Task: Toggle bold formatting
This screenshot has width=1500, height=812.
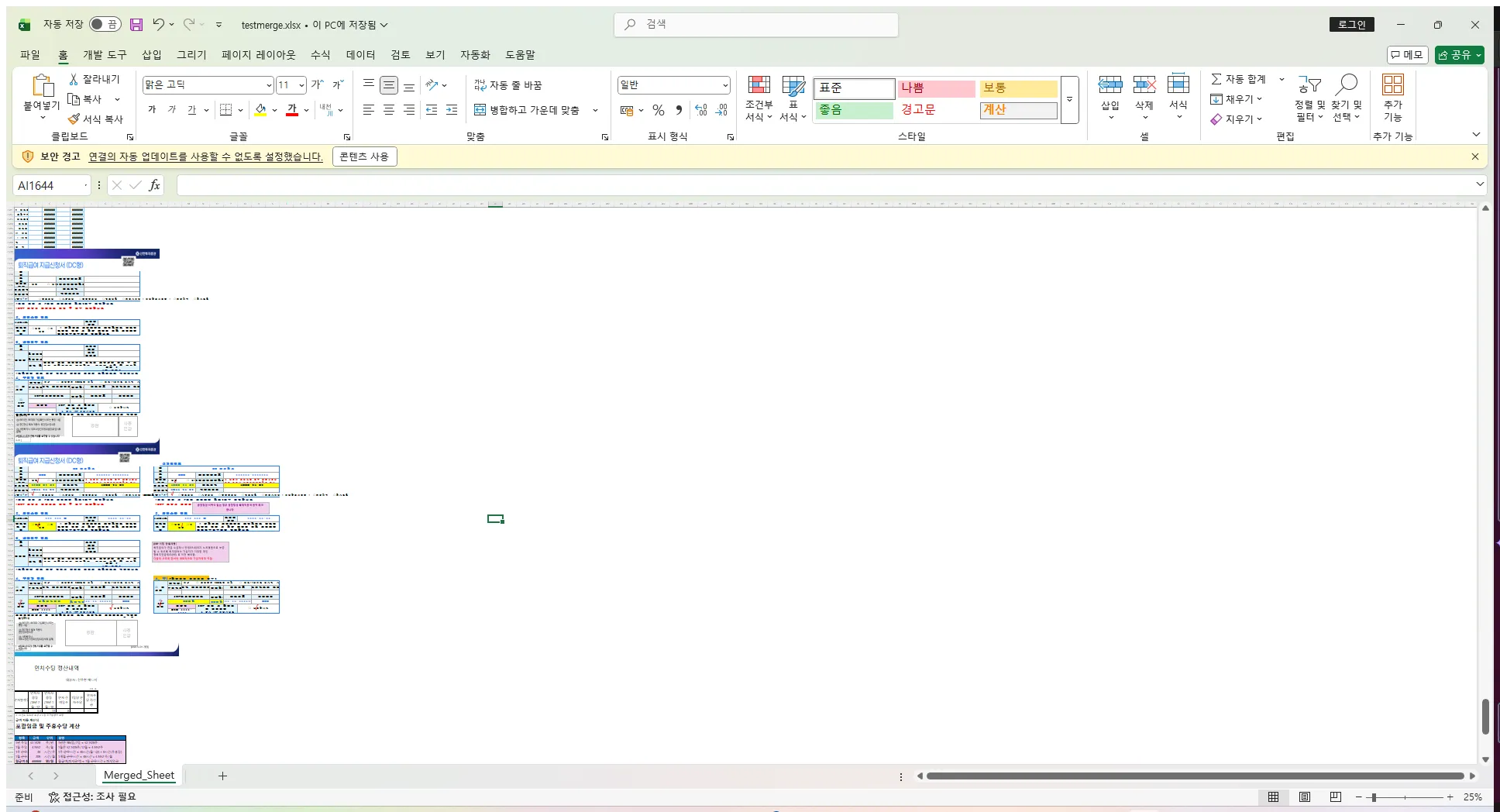Action: point(151,110)
